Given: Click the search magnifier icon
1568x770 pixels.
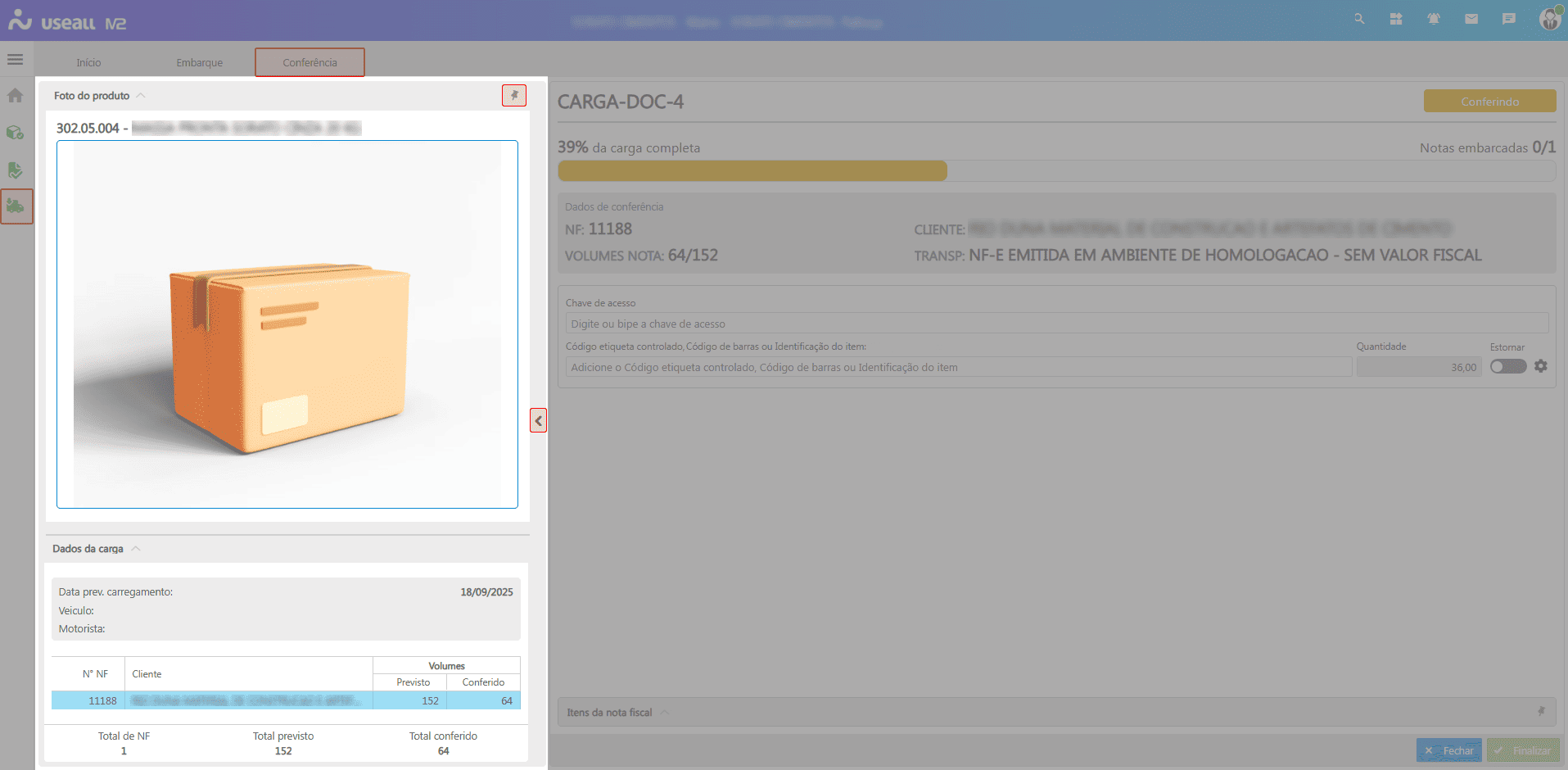Looking at the screenshot, I should pos(1359,19).
